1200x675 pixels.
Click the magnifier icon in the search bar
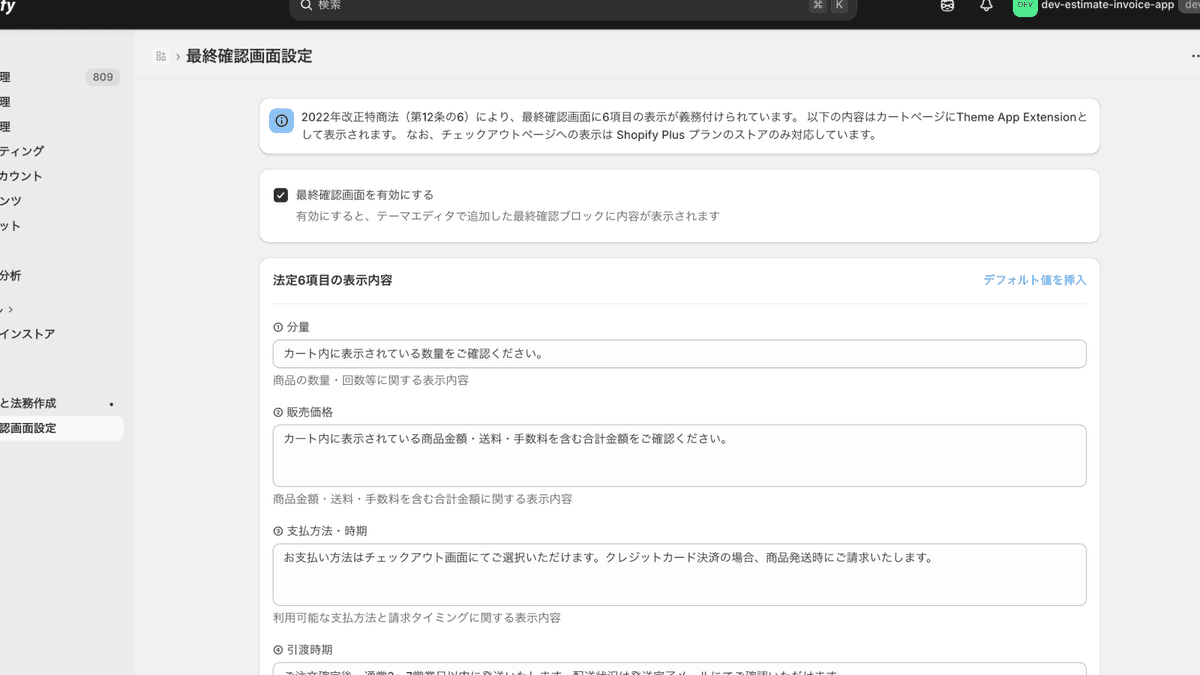pyautogui.click(x=306, y=7)
